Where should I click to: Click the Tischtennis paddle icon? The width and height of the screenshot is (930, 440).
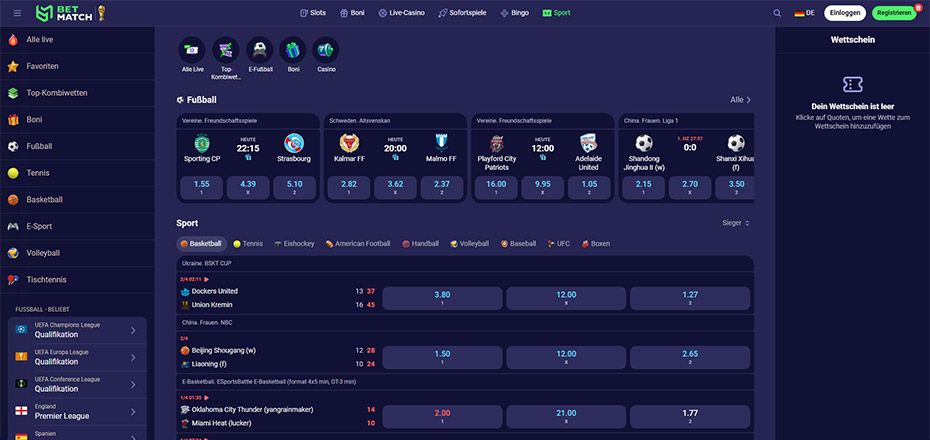click(x=13, y=280)
